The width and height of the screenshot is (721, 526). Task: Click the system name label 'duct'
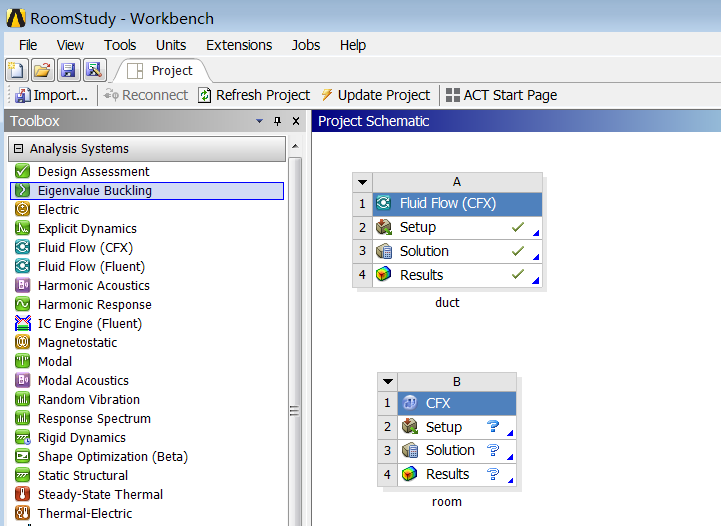point(447,303)
